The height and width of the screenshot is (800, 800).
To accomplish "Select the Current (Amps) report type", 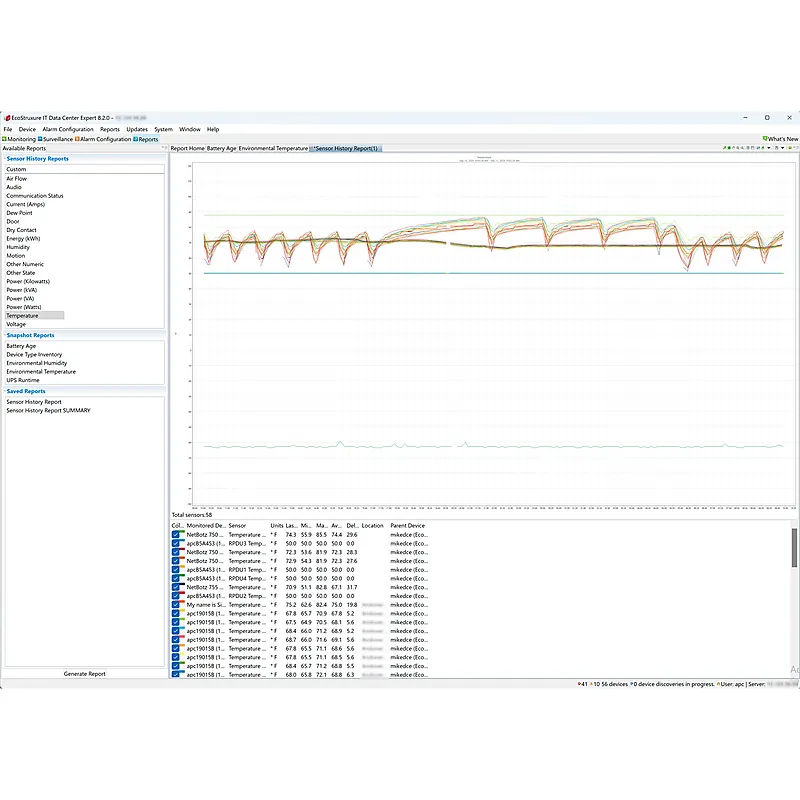I will 26,205.
